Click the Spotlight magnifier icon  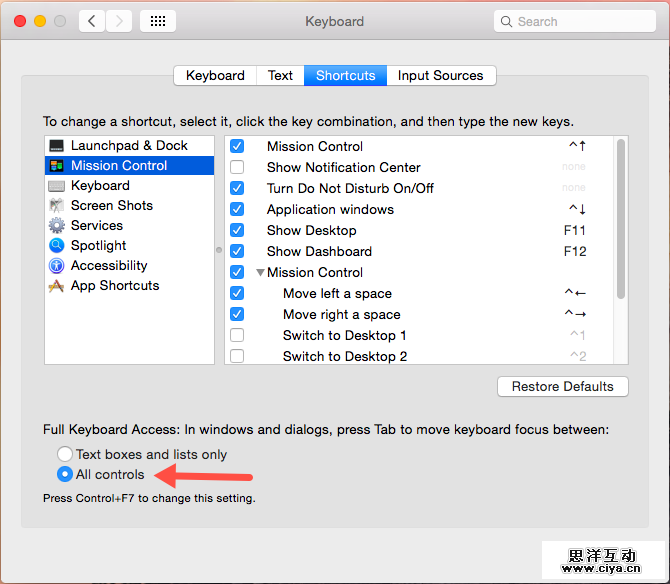56,245
